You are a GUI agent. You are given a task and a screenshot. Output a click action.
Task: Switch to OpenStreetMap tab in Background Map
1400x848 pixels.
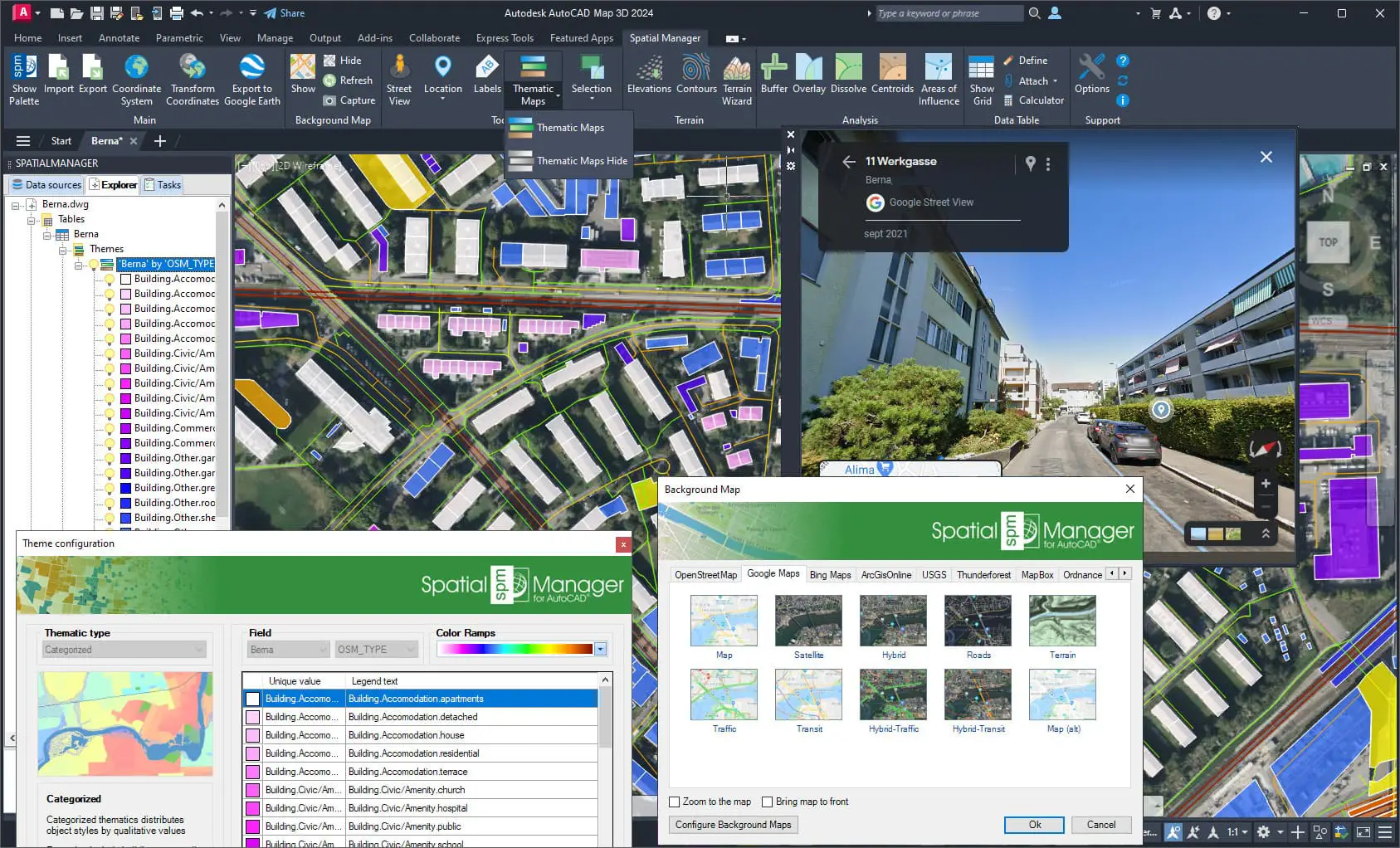(705, 574)
